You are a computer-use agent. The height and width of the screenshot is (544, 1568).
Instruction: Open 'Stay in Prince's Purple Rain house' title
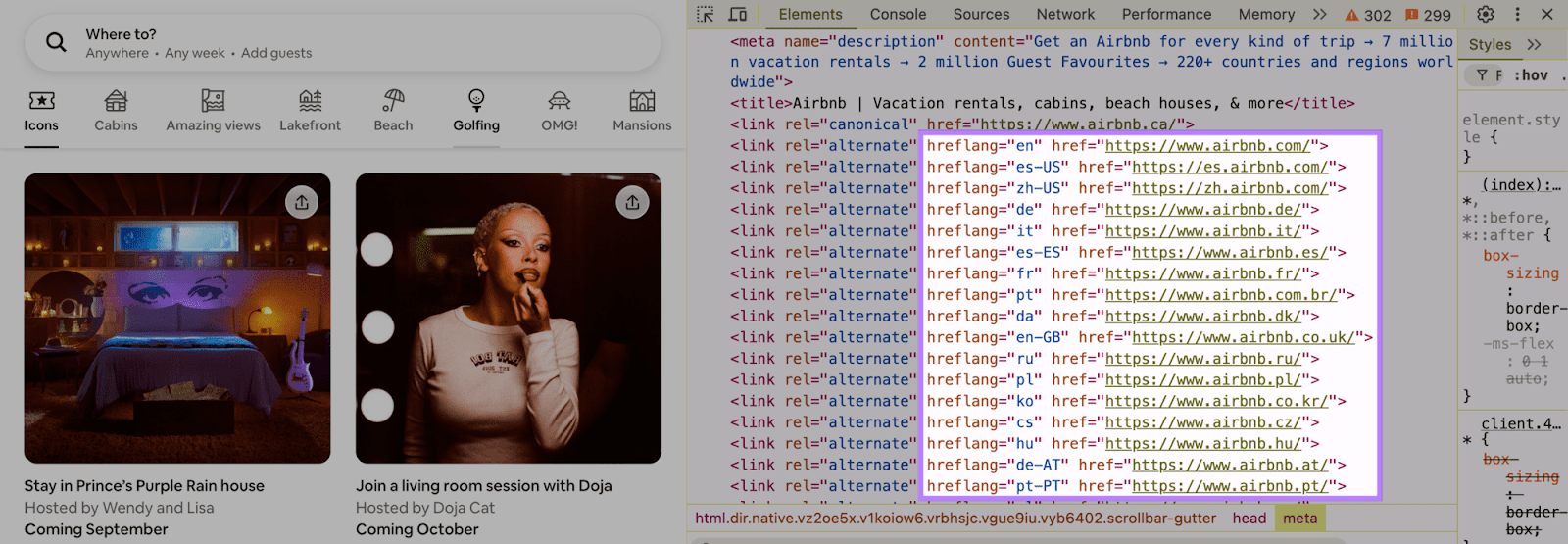[x=145, y=486]
